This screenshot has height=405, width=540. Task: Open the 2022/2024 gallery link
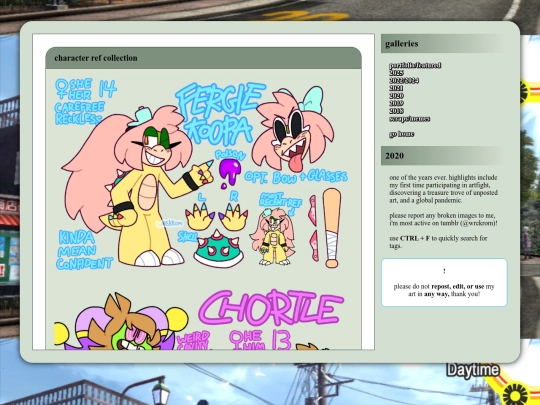(404, 81)
